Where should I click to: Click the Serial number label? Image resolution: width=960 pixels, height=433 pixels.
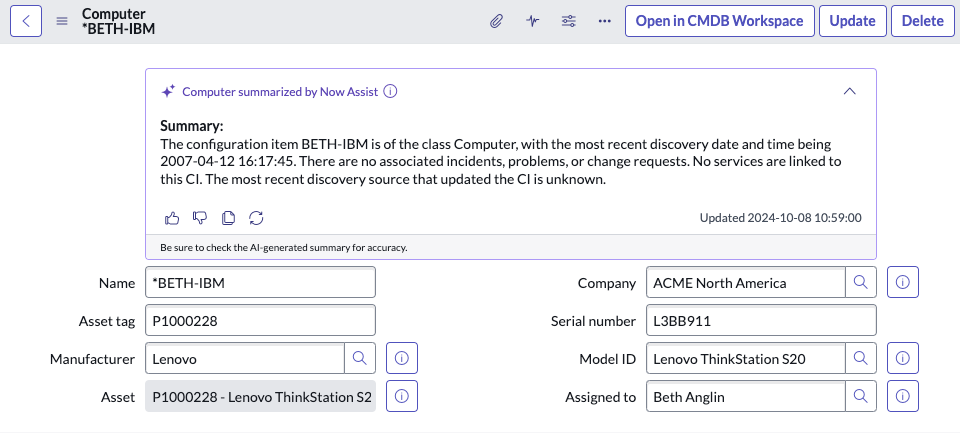pyautogui.click(x=593, y=321)
